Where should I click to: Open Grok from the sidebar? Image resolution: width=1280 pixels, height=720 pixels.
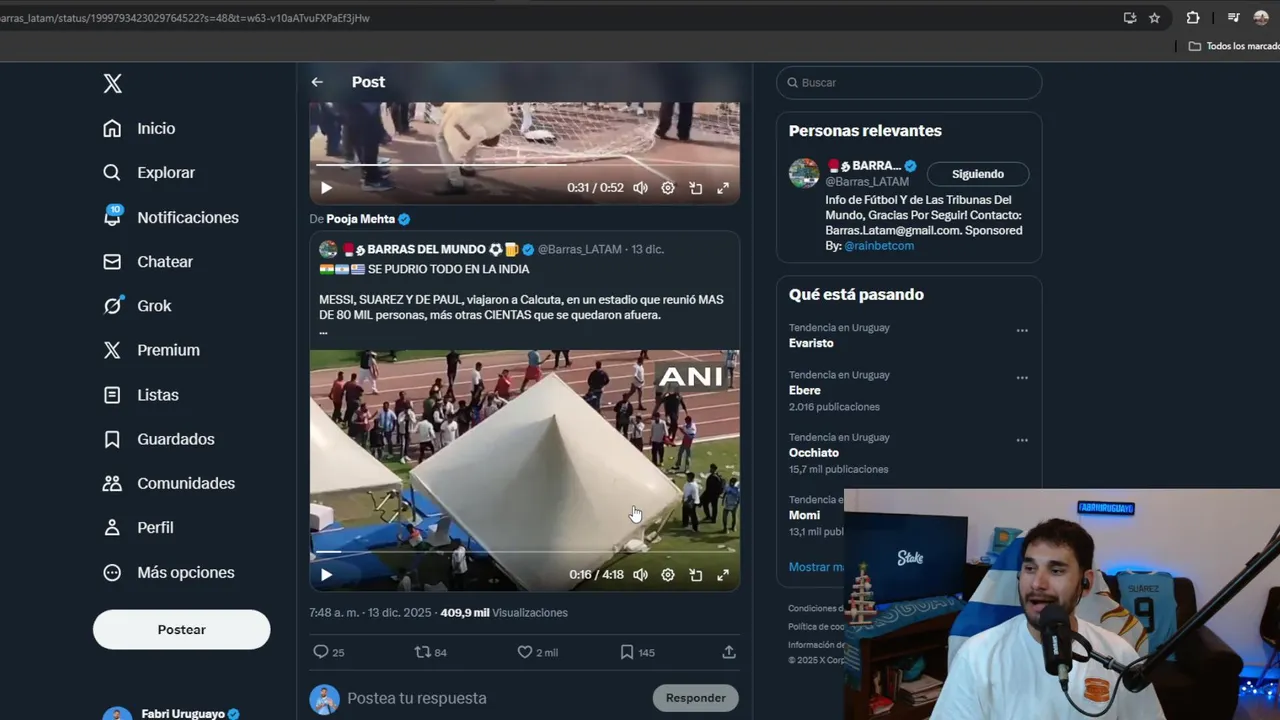pyautogui.click(x=138, y=306)
